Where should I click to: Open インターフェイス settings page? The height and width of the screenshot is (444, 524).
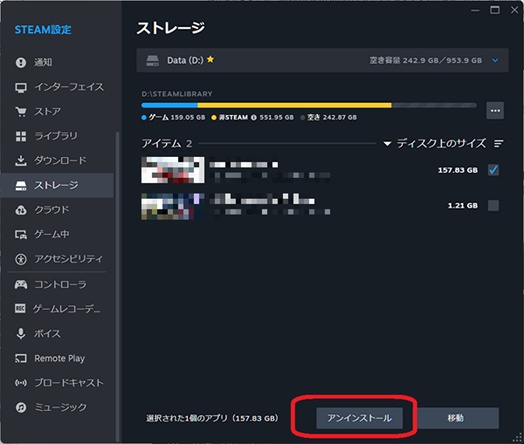point(57,88)
